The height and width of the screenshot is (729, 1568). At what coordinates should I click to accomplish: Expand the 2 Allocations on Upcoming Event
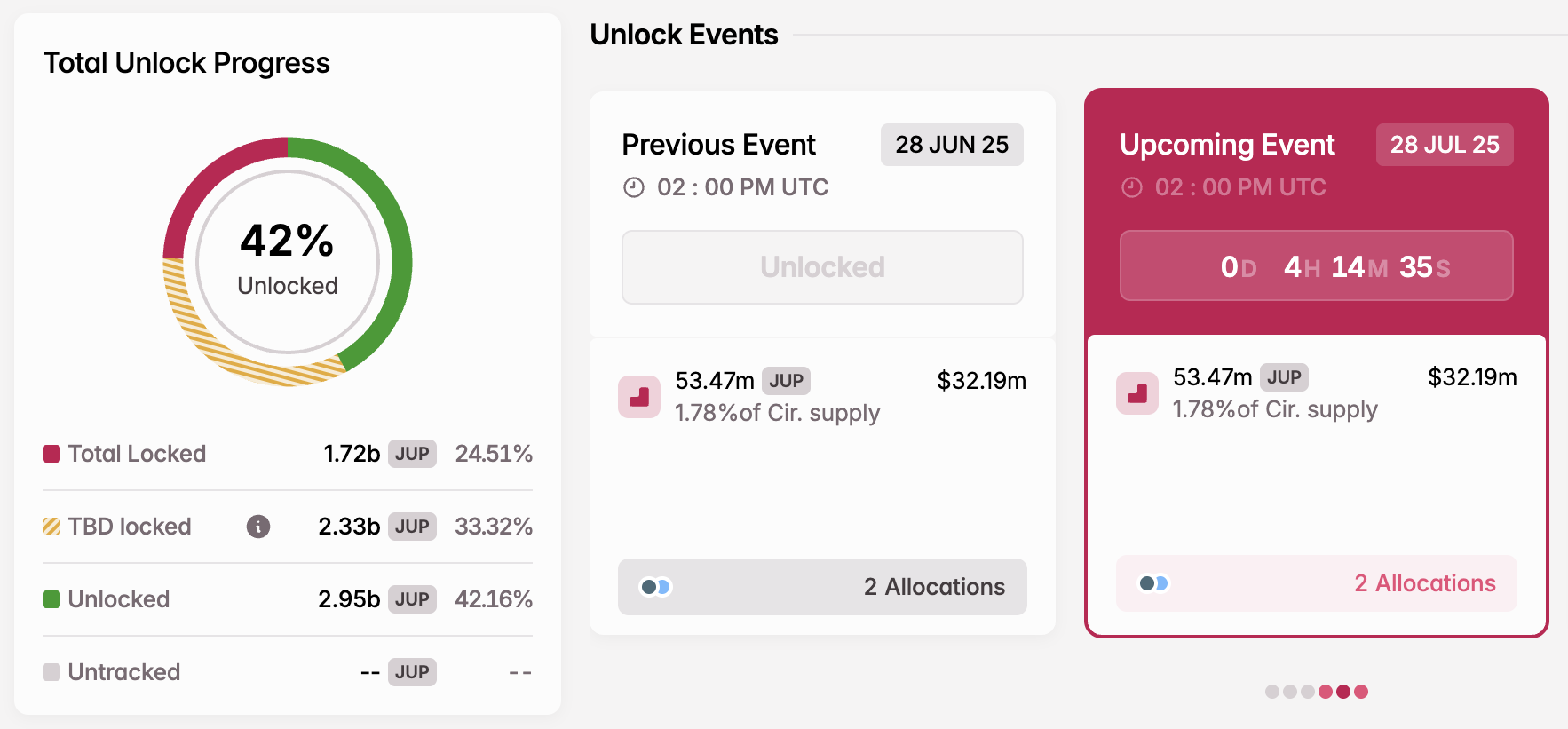1424,583
